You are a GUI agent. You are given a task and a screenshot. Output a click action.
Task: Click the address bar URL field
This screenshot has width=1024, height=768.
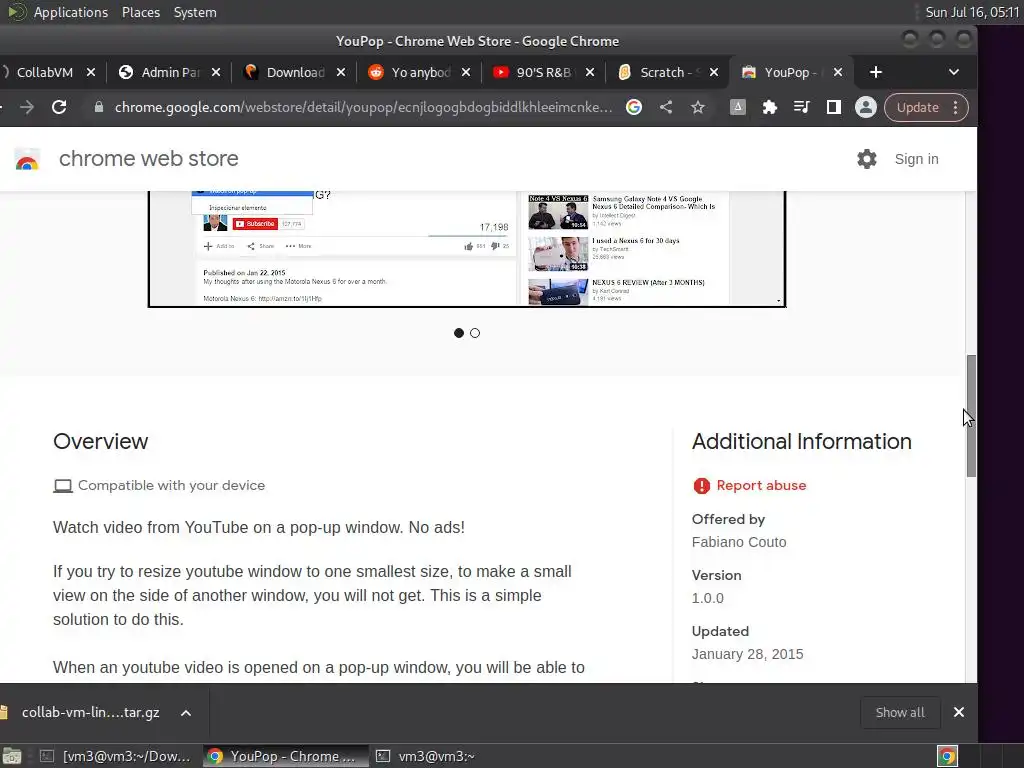pos(363,107)
